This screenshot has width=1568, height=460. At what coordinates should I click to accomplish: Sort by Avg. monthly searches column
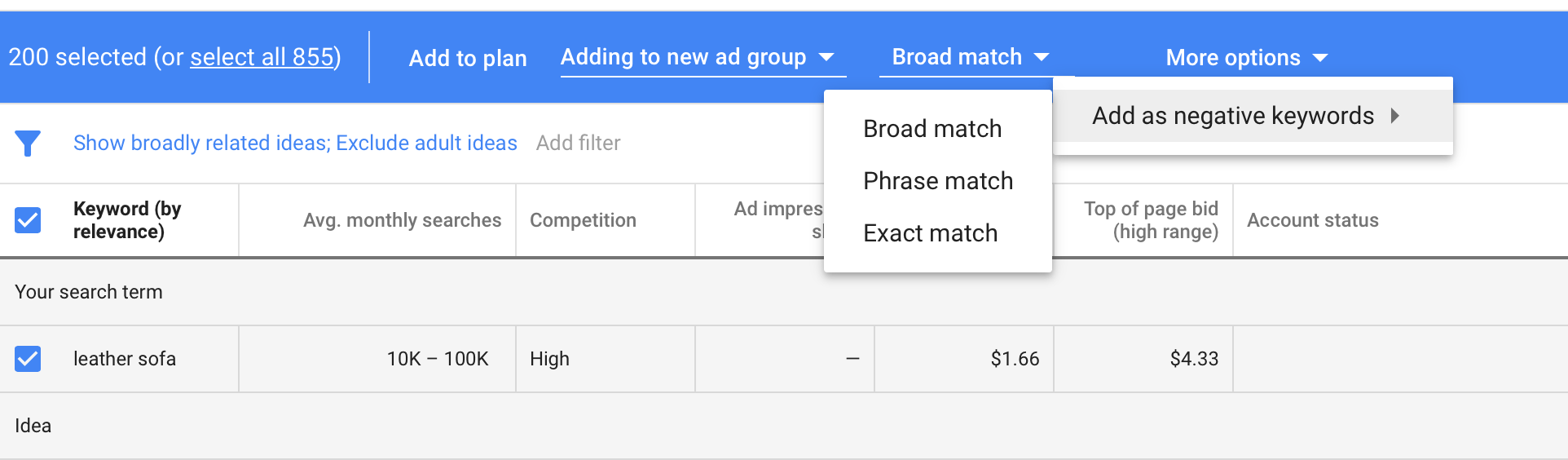coord(402,220)
